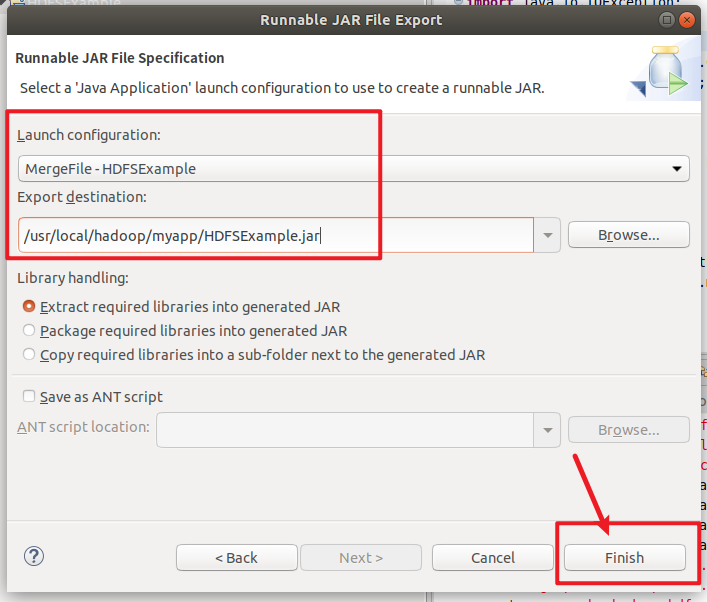The image size is (707, 602).
Task: Click into the Export destination path field
Action: tap(275, 236)
